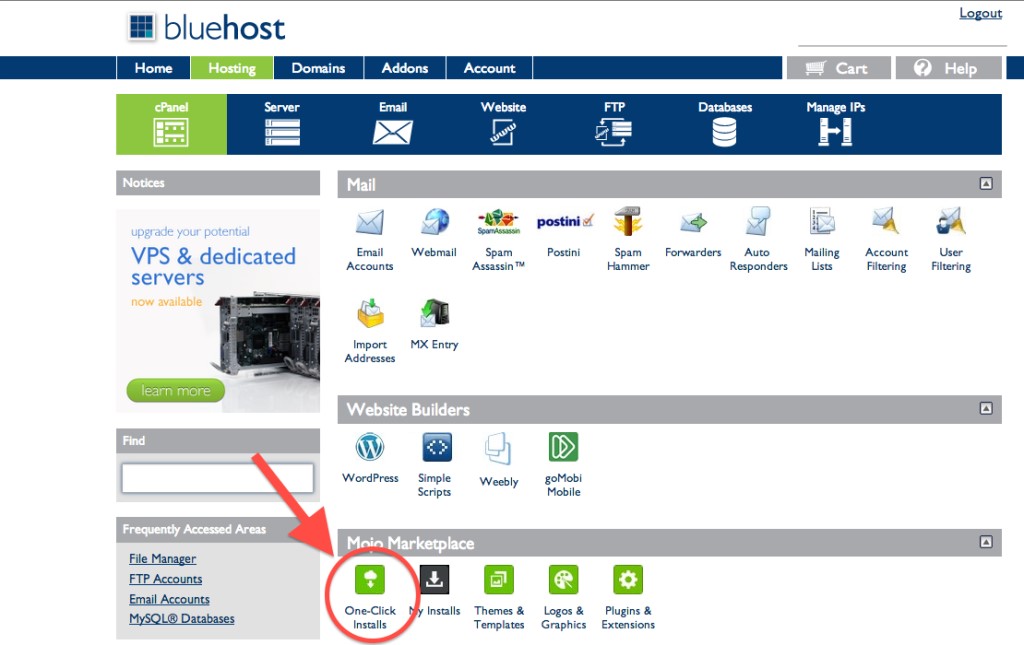
Task: Open goMobi Mobile builder
Action: (564, 465)
